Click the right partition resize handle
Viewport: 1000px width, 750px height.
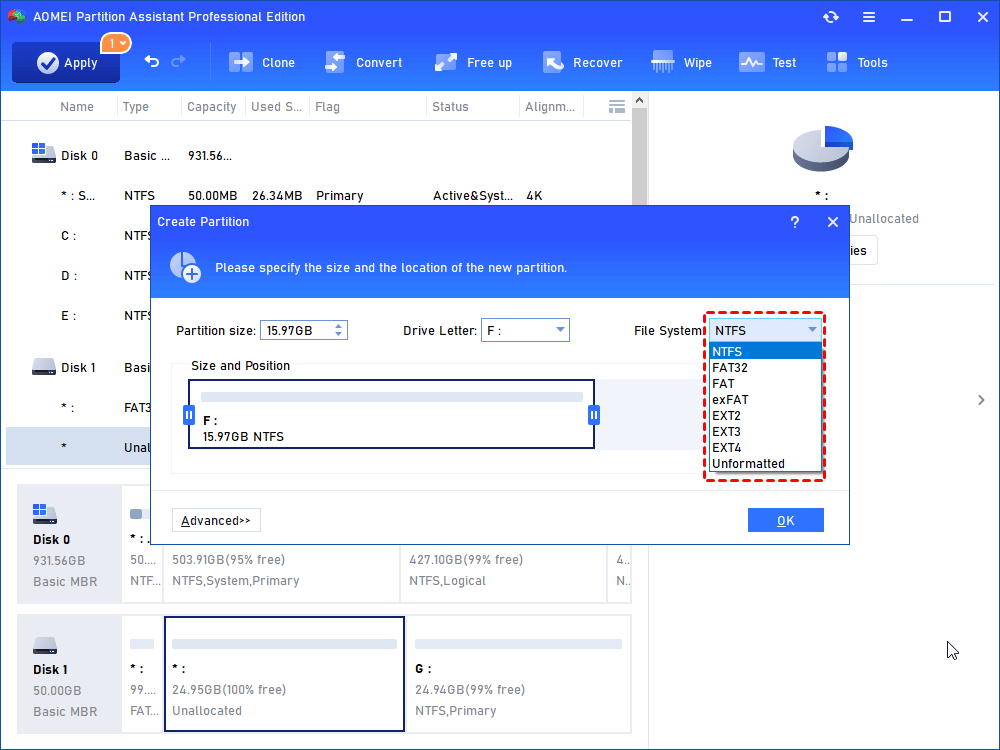[594, 415]
